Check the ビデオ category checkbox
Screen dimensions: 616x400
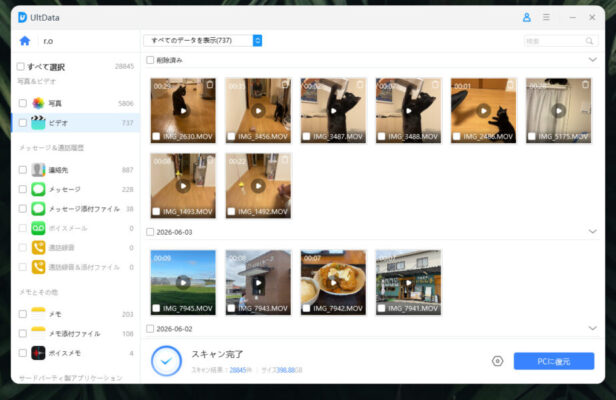click(x=23, y=123)
